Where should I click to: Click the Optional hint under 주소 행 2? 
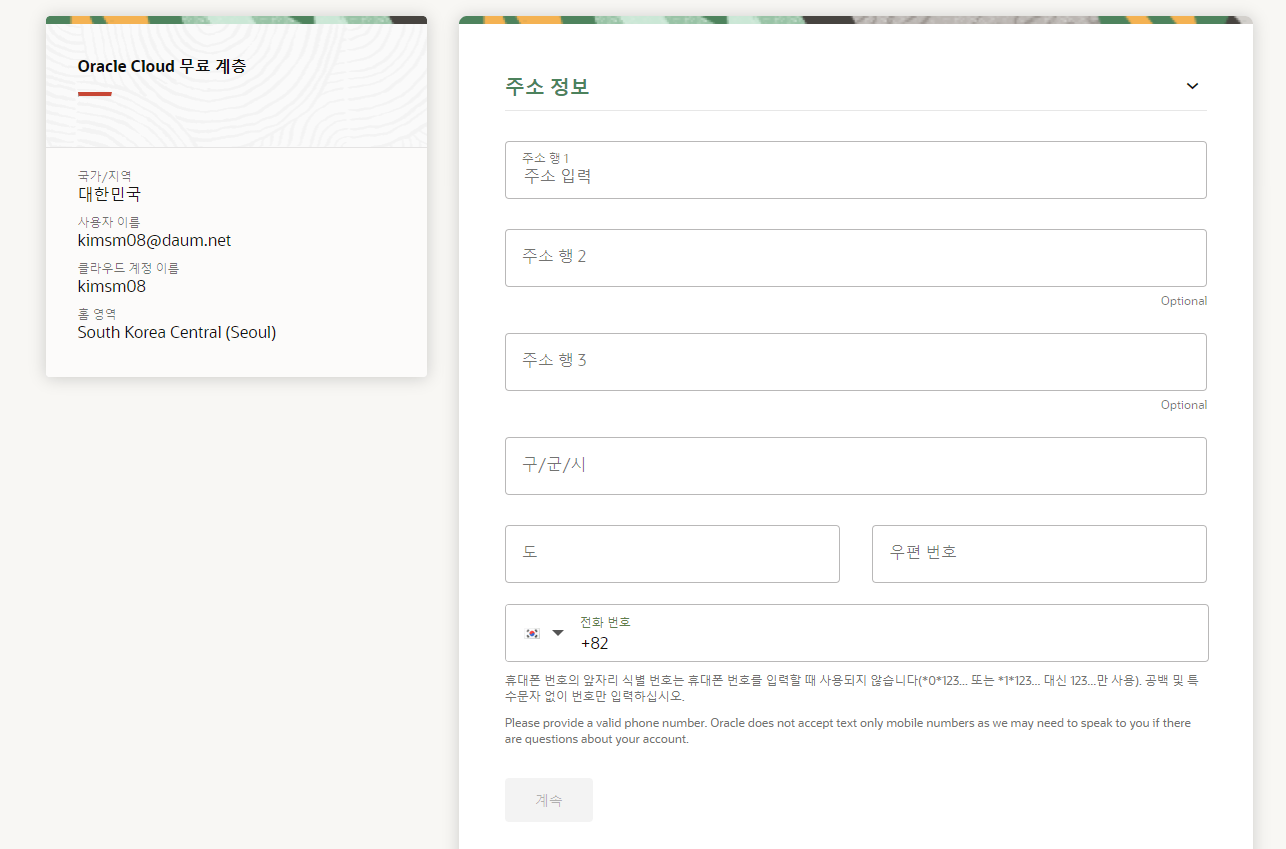[x=1184, y=301]
